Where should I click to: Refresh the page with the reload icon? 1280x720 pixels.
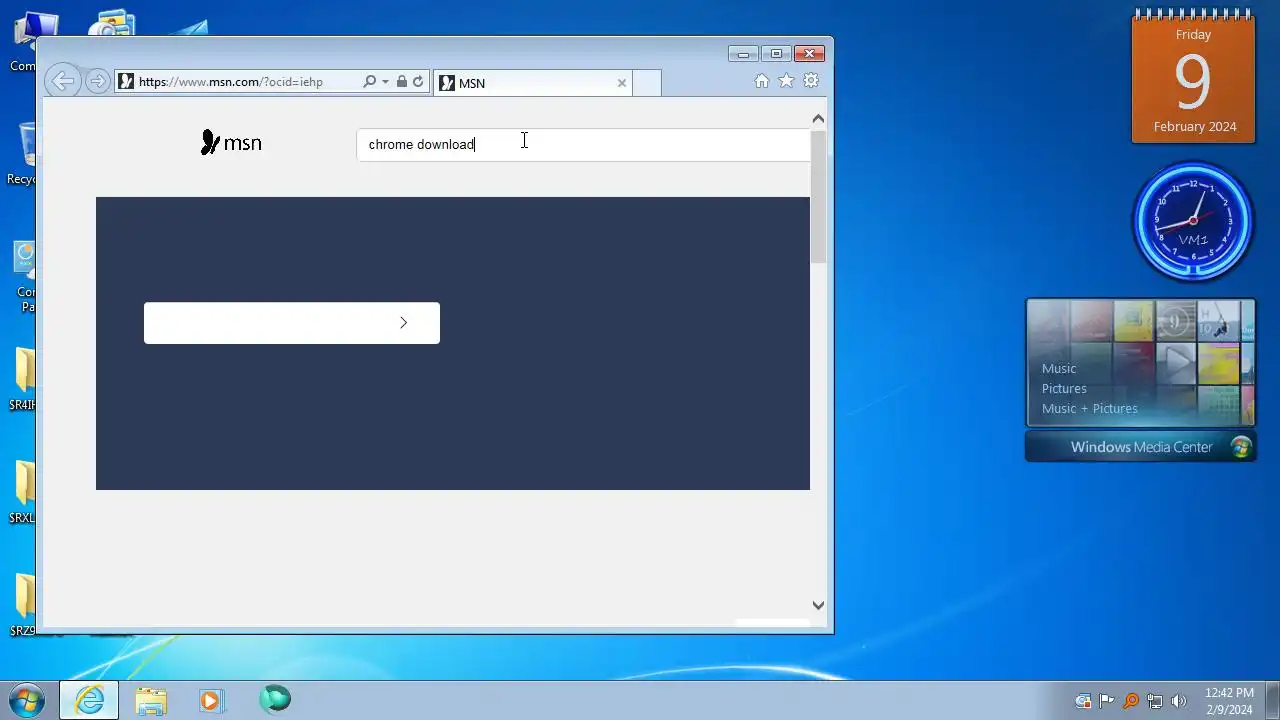tap(418, 82)
